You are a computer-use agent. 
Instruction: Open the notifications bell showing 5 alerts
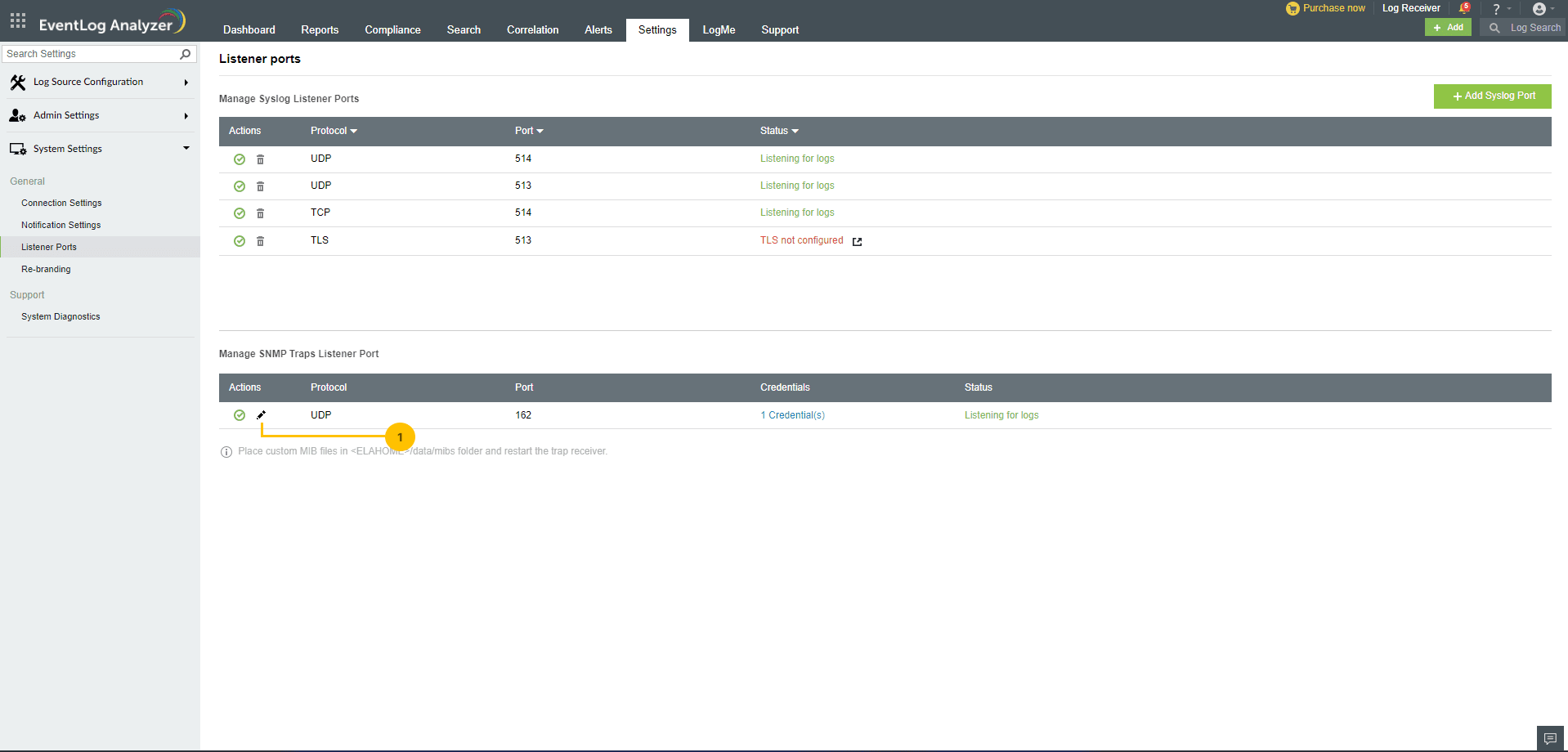1462,8
